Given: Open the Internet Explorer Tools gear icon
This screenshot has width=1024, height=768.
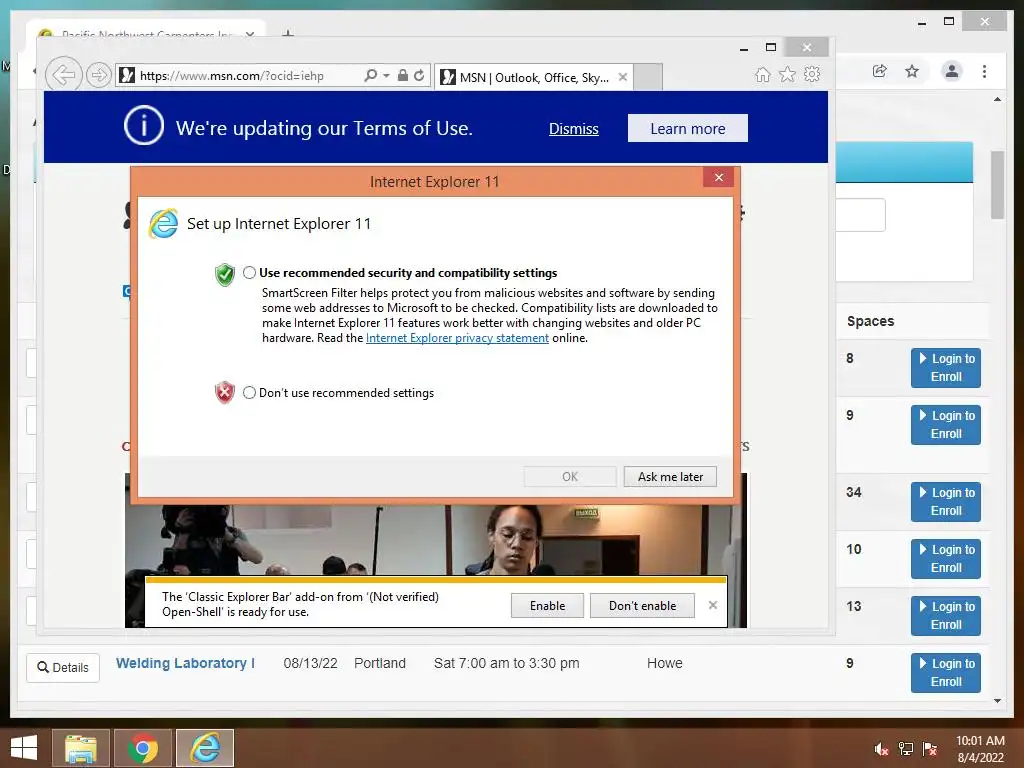Looking at the screenshot, I should pyautogui.click(x=812, y=74).
